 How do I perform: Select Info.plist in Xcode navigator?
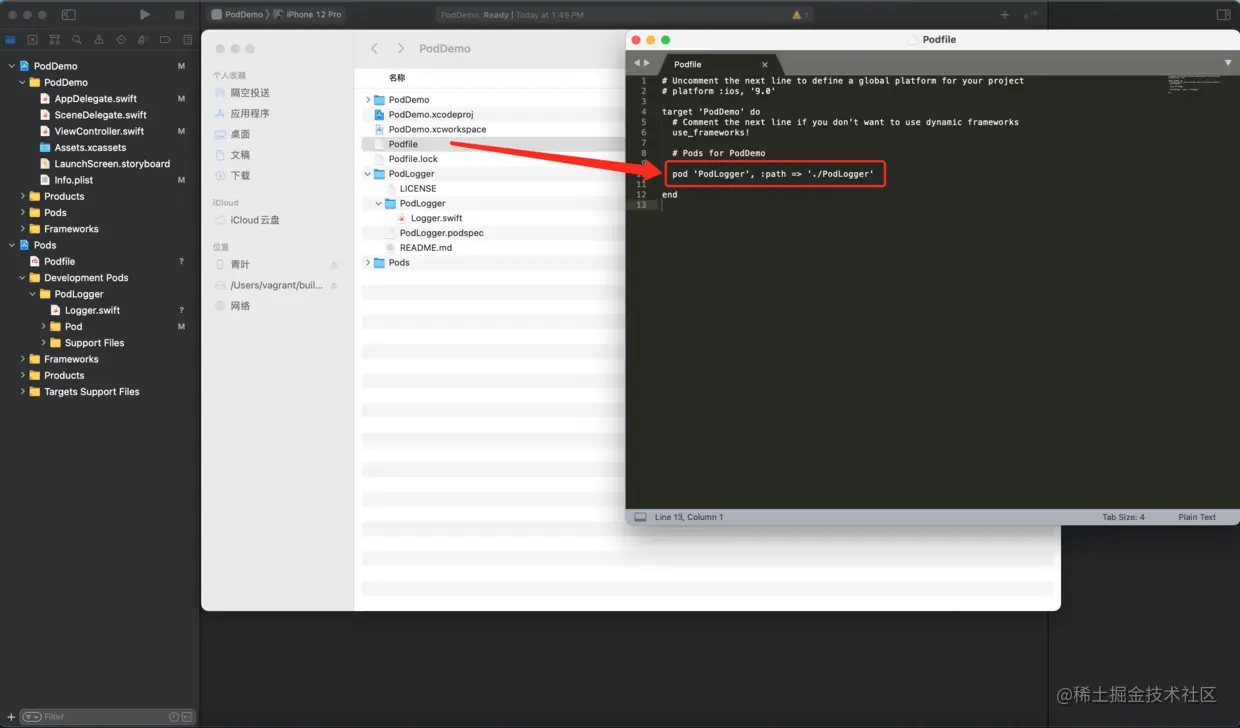pos(73,180)
